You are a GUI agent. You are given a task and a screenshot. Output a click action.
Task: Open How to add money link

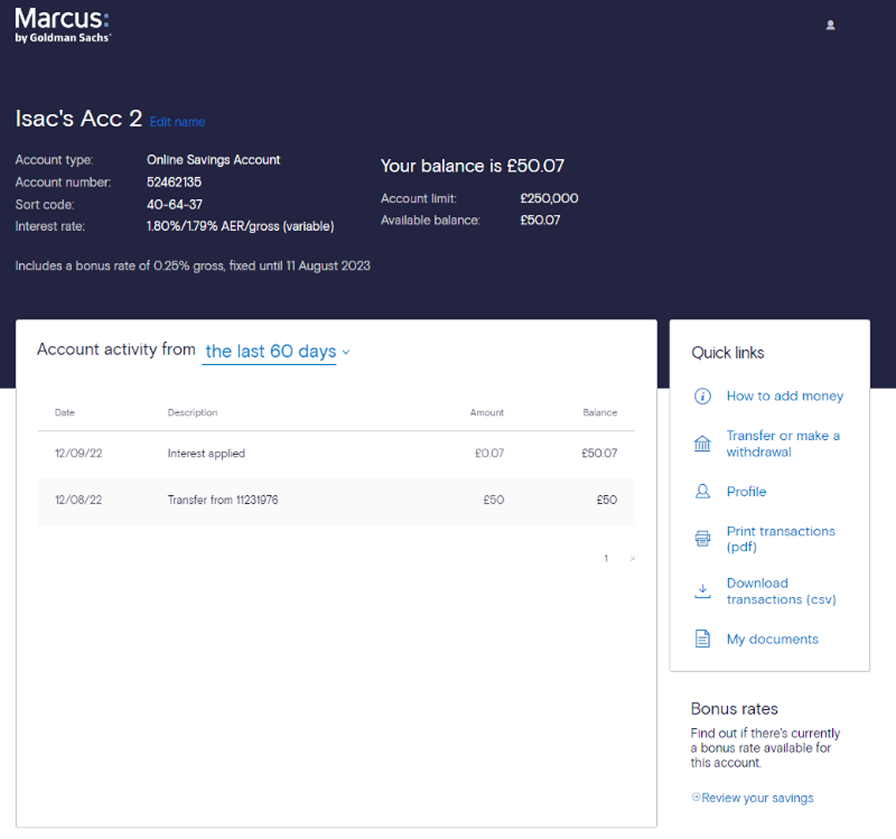785,396
